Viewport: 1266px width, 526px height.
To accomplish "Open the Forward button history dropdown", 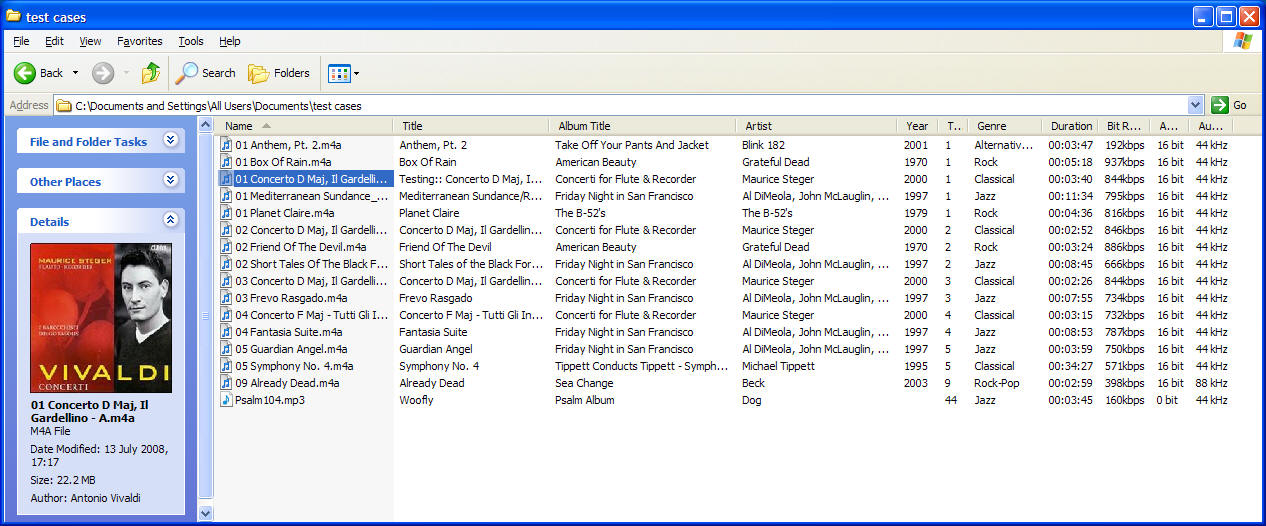I will [x=126, y=73].
